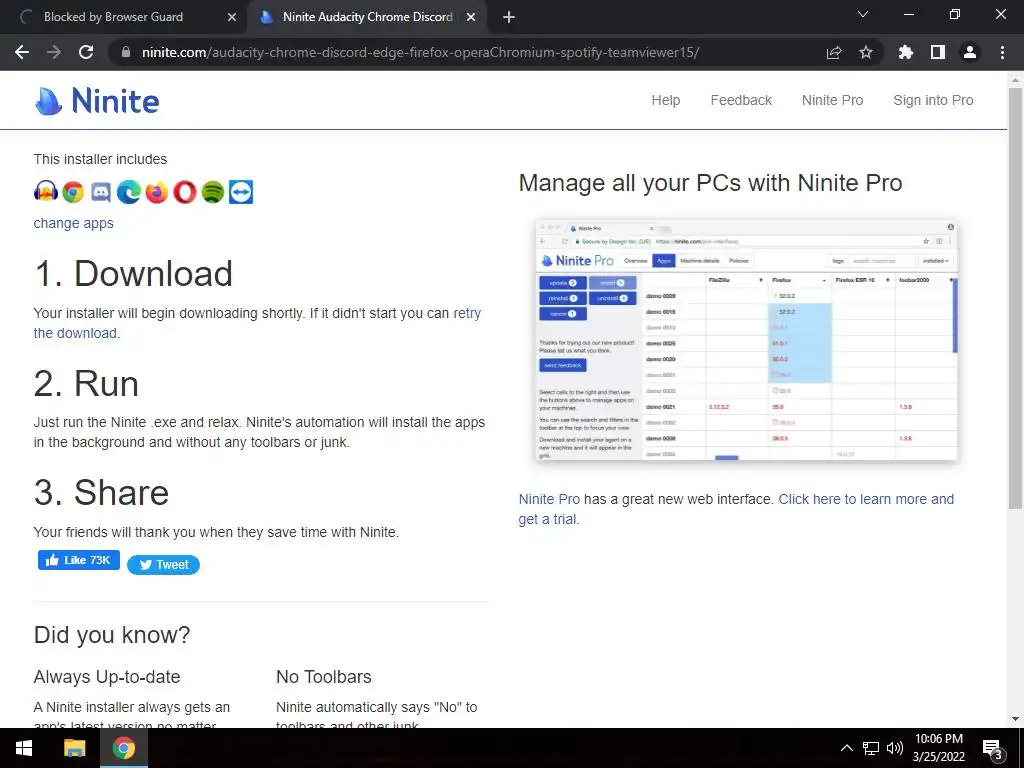Click the browser forward arrow
This screenshot has width=1024, height=768.
pyautogui.click(x=54, y=52)
